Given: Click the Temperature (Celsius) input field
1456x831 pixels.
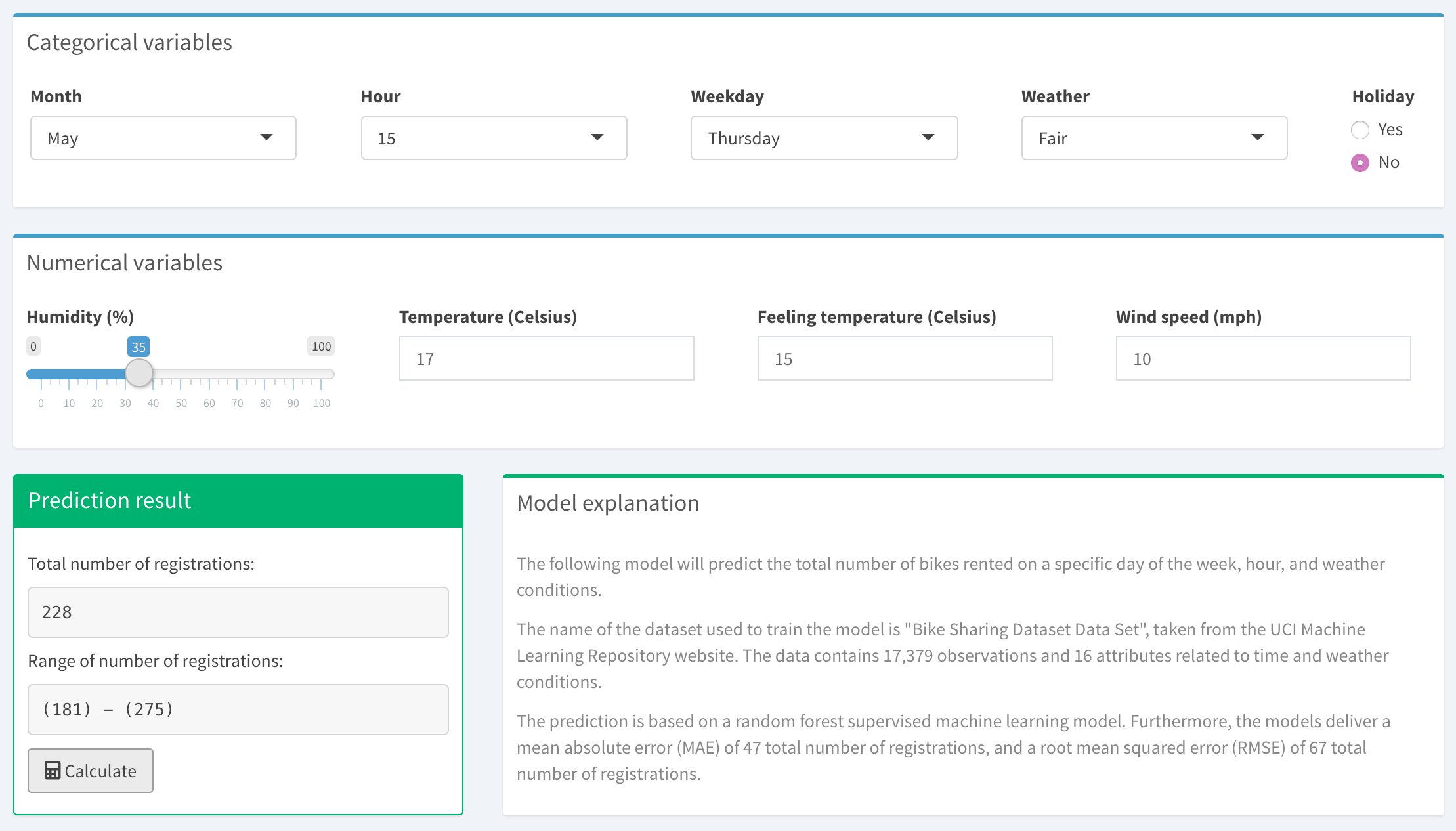Looking at the screenshot, I should (x=546, y=358).
